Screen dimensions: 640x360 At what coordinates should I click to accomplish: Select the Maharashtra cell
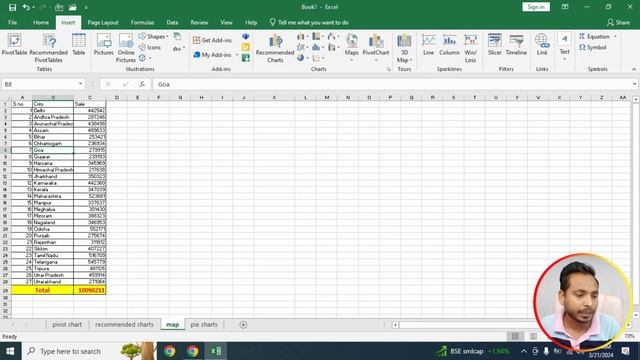coord(53,196)
